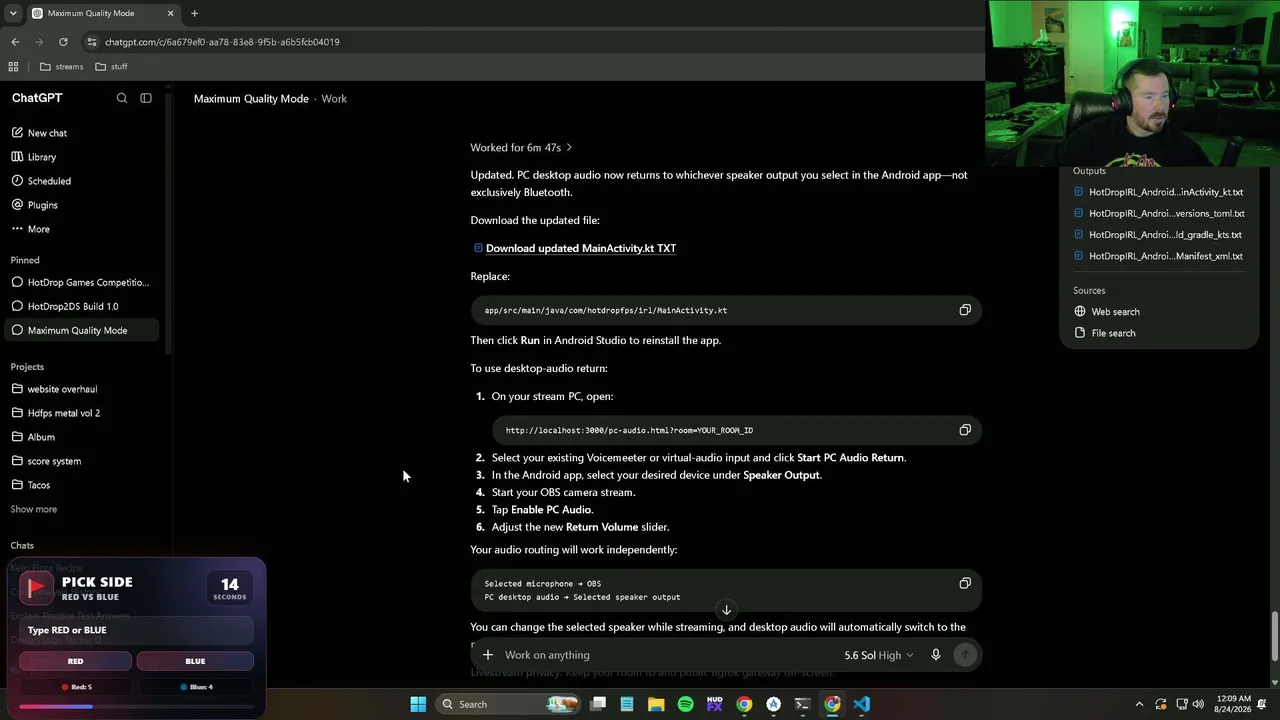This screenshot has height=720, width=1280.
Task: Jump to bottom of conversation arrow
Action: pos(727,609)
